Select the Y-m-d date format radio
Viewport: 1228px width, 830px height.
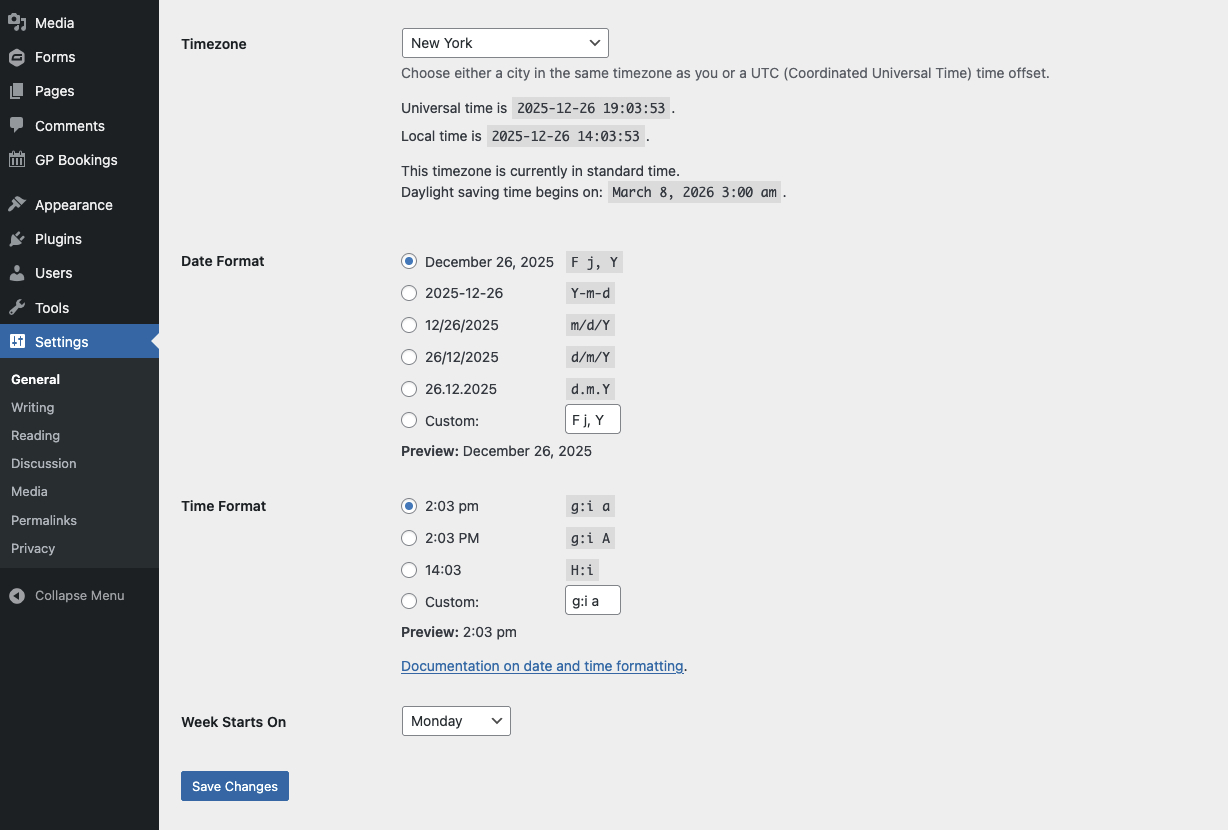(409, 293)
